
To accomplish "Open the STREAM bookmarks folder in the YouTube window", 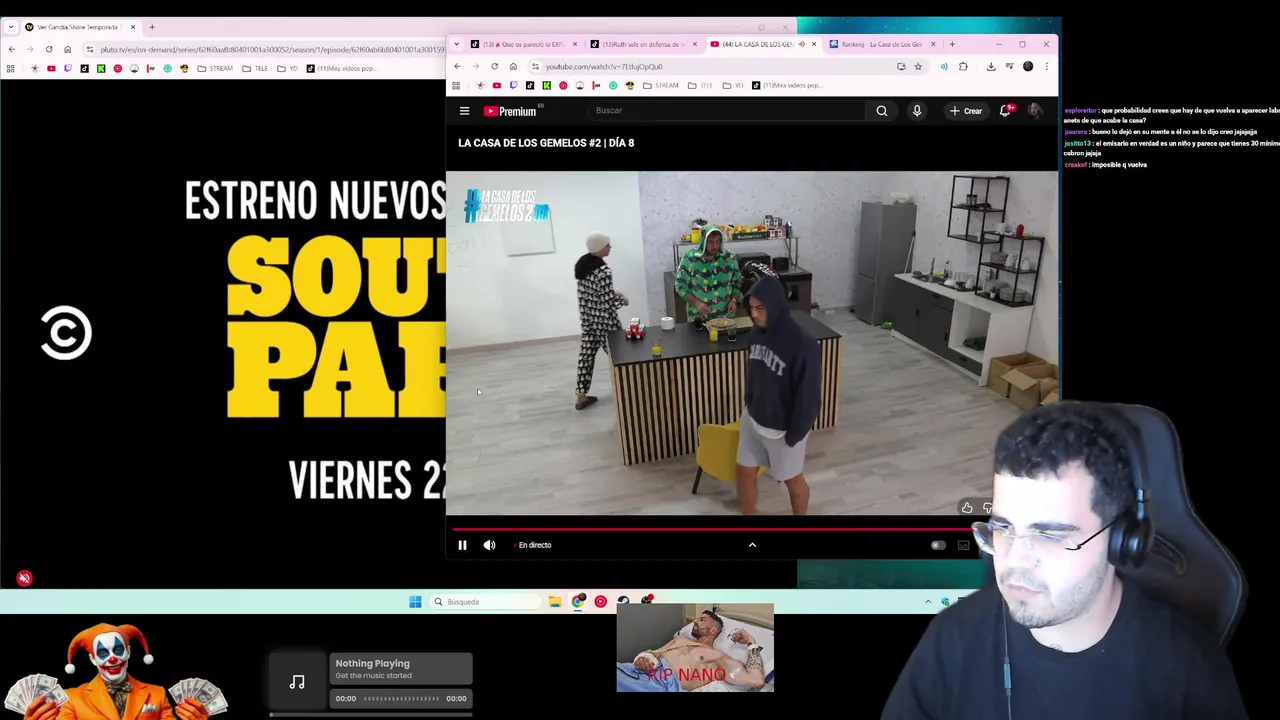I will [662, 86].
